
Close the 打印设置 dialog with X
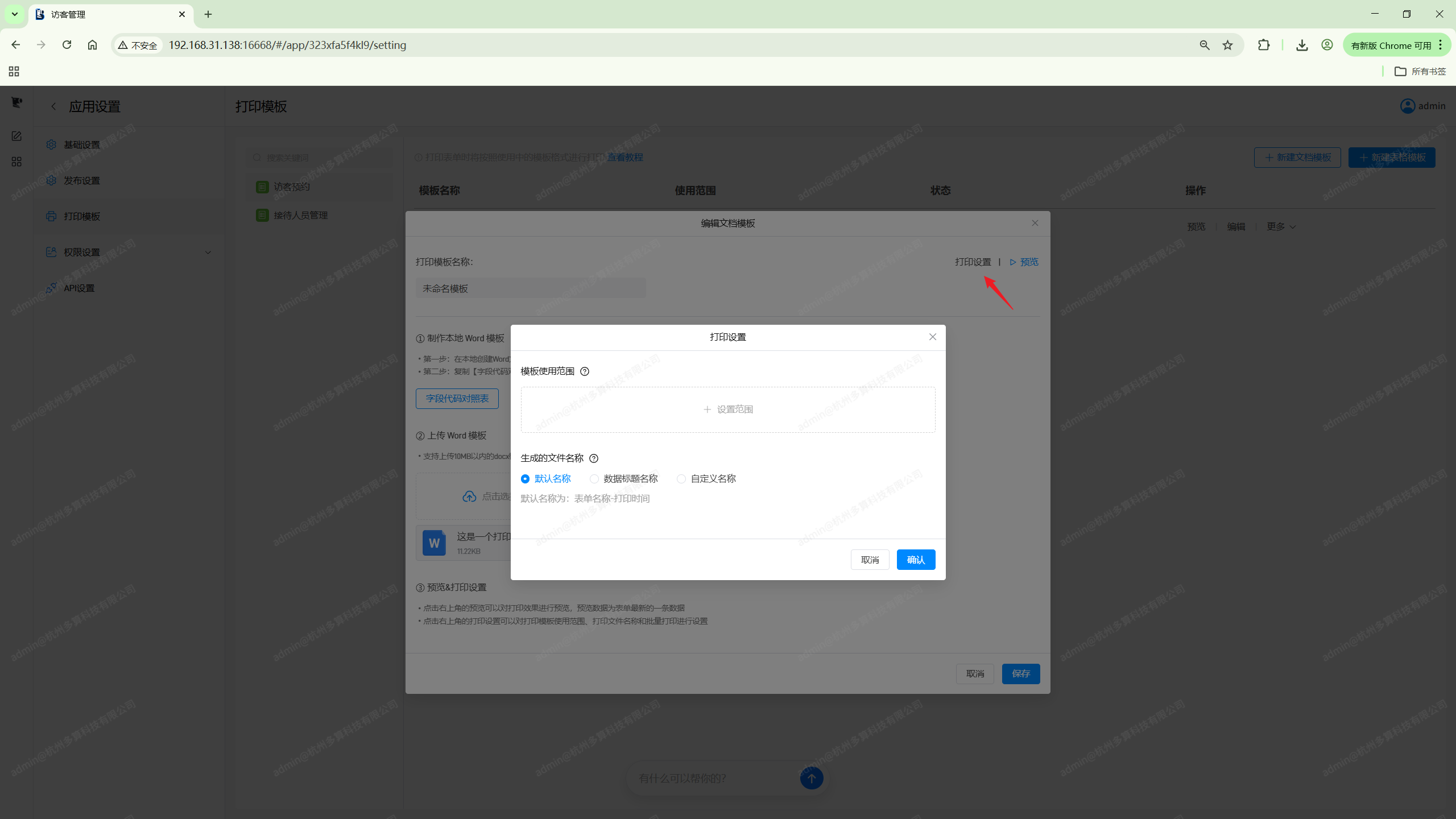click(933, 337)
